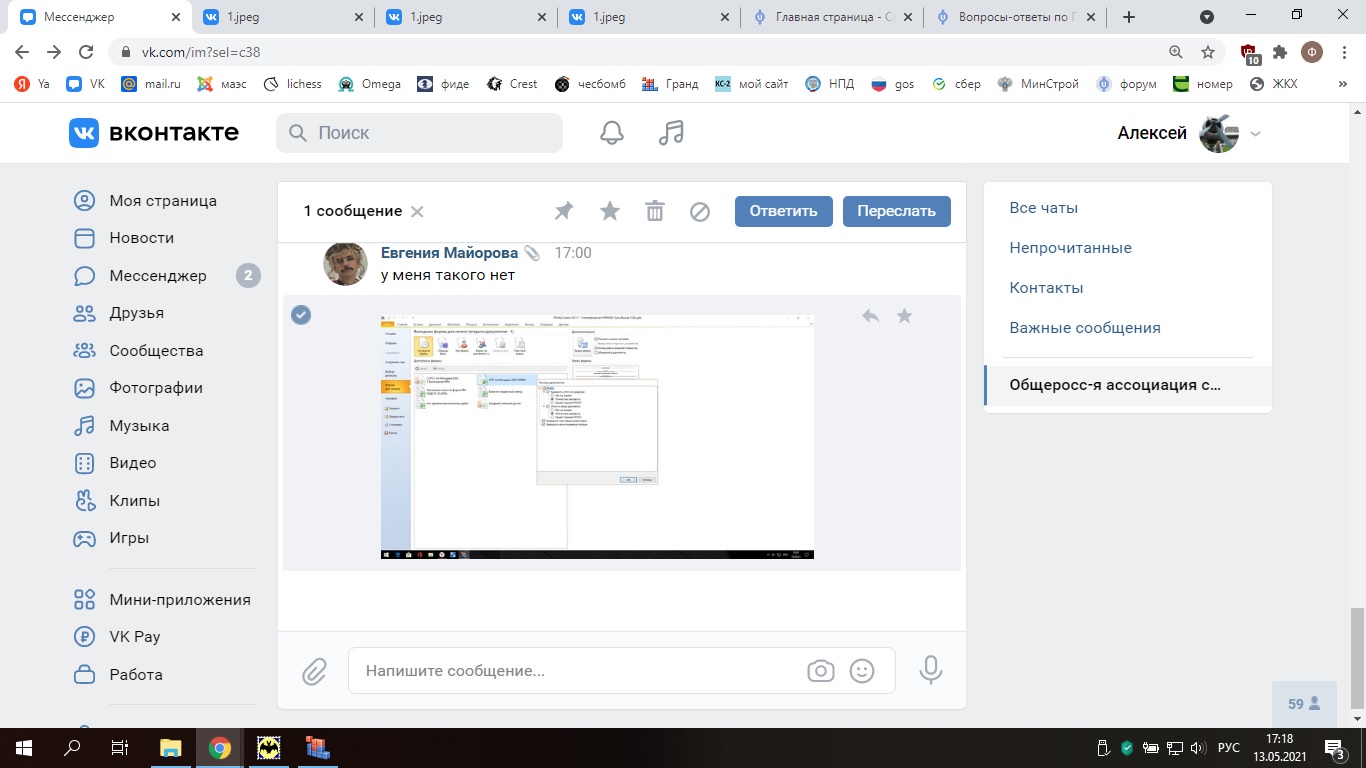Open Евгения Майорова's avatar
The image size is (1366, 768).
[345, 264]
